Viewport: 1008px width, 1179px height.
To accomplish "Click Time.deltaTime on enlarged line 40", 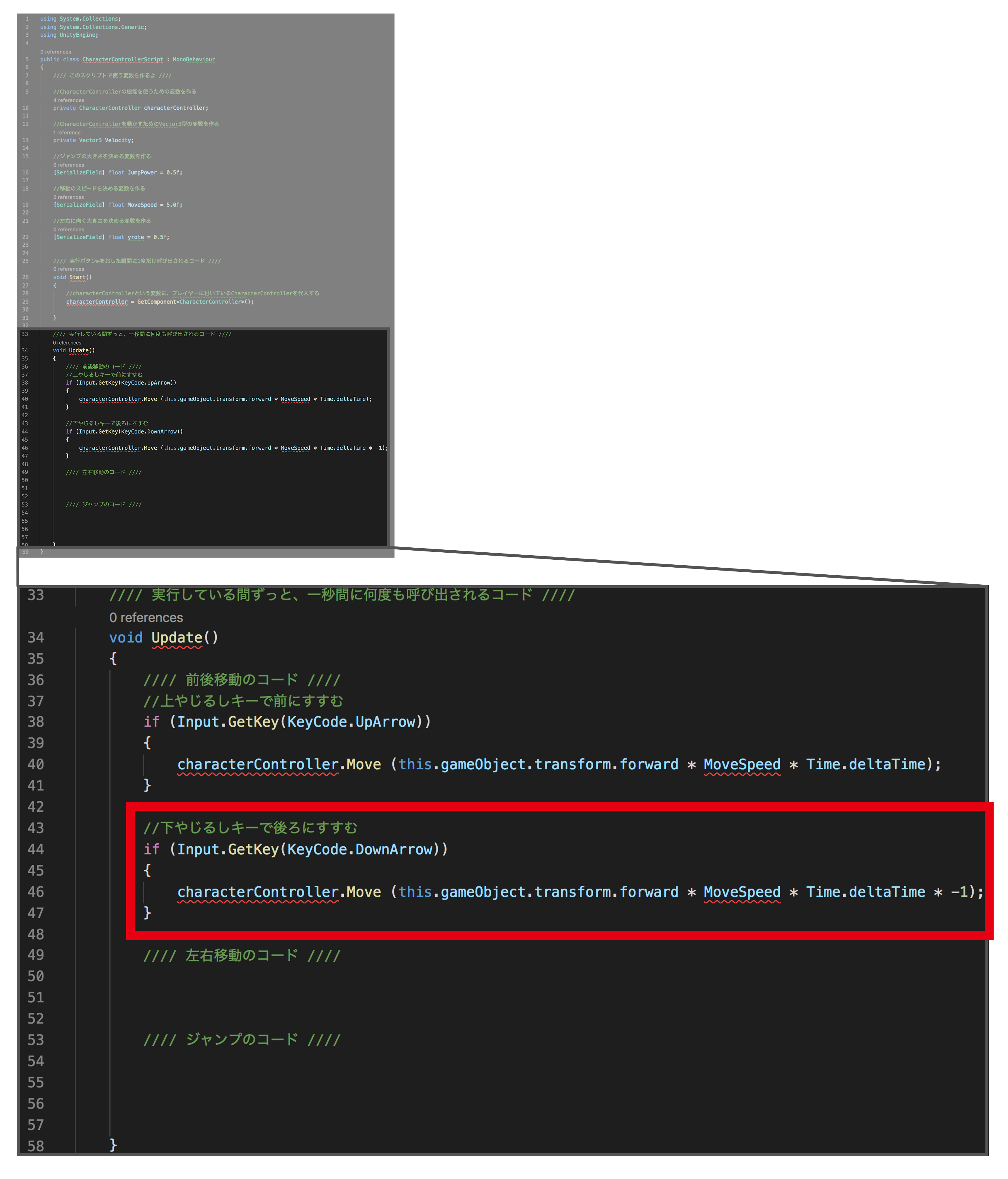I will click(x=866, y=764).
